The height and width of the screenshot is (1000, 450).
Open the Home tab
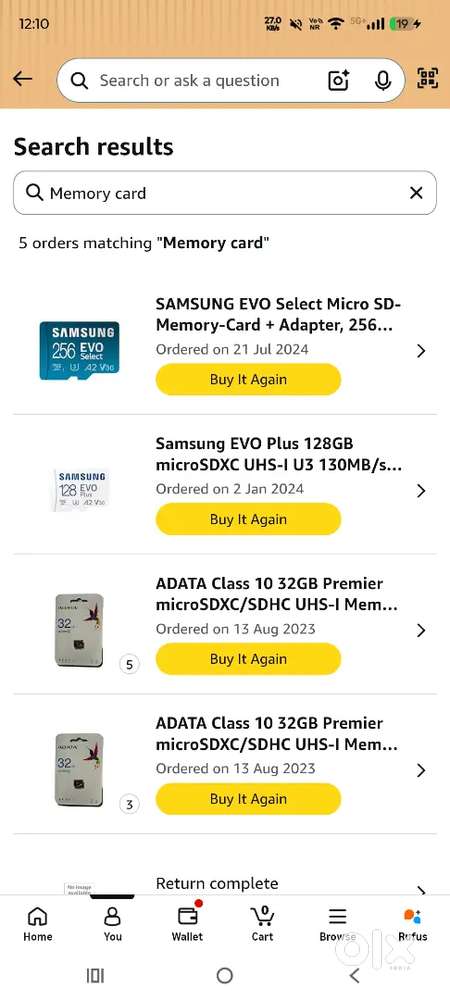[38, 925]
